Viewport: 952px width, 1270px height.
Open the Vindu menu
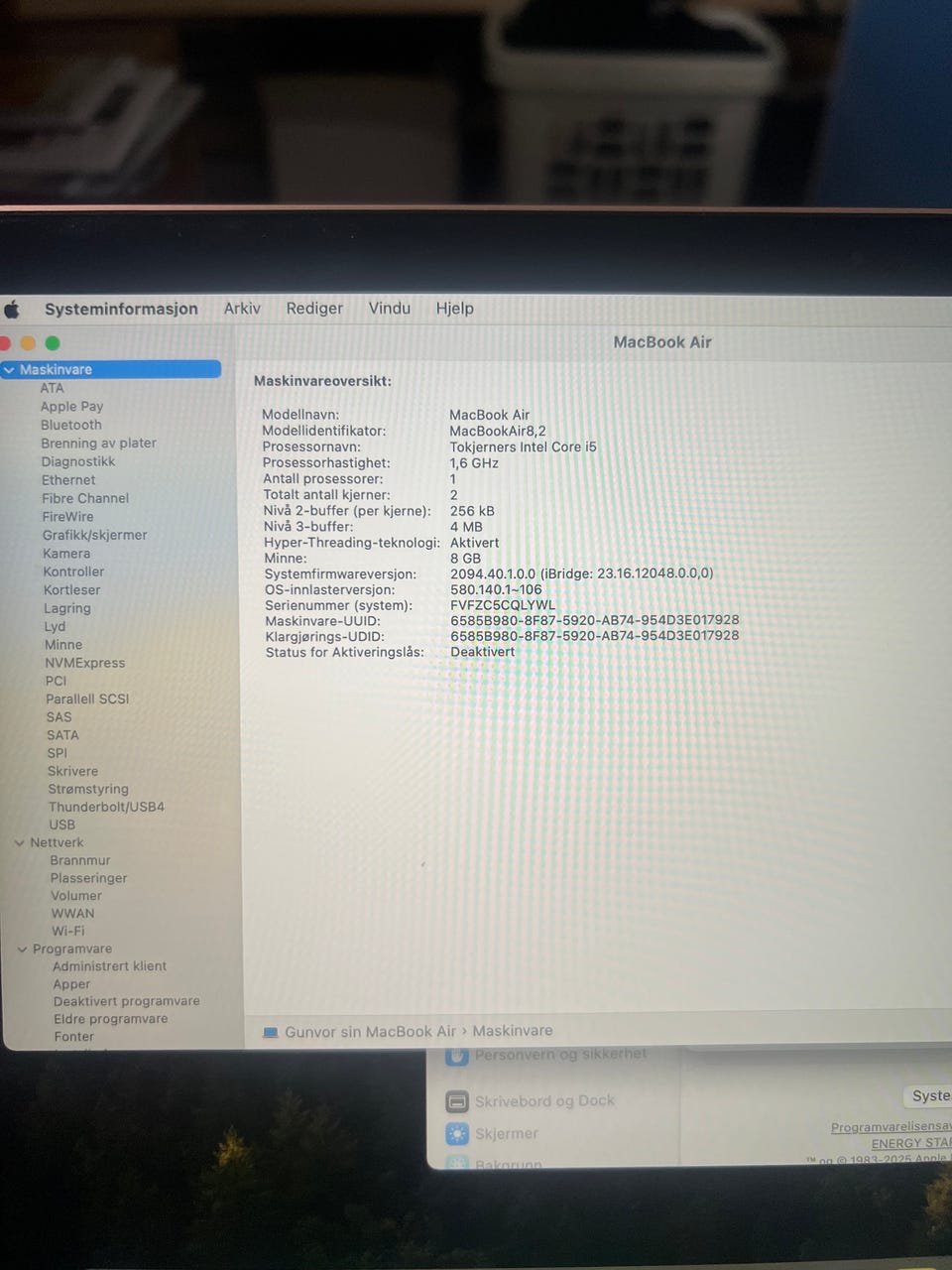pyautogui.click(x=390, y=309)
